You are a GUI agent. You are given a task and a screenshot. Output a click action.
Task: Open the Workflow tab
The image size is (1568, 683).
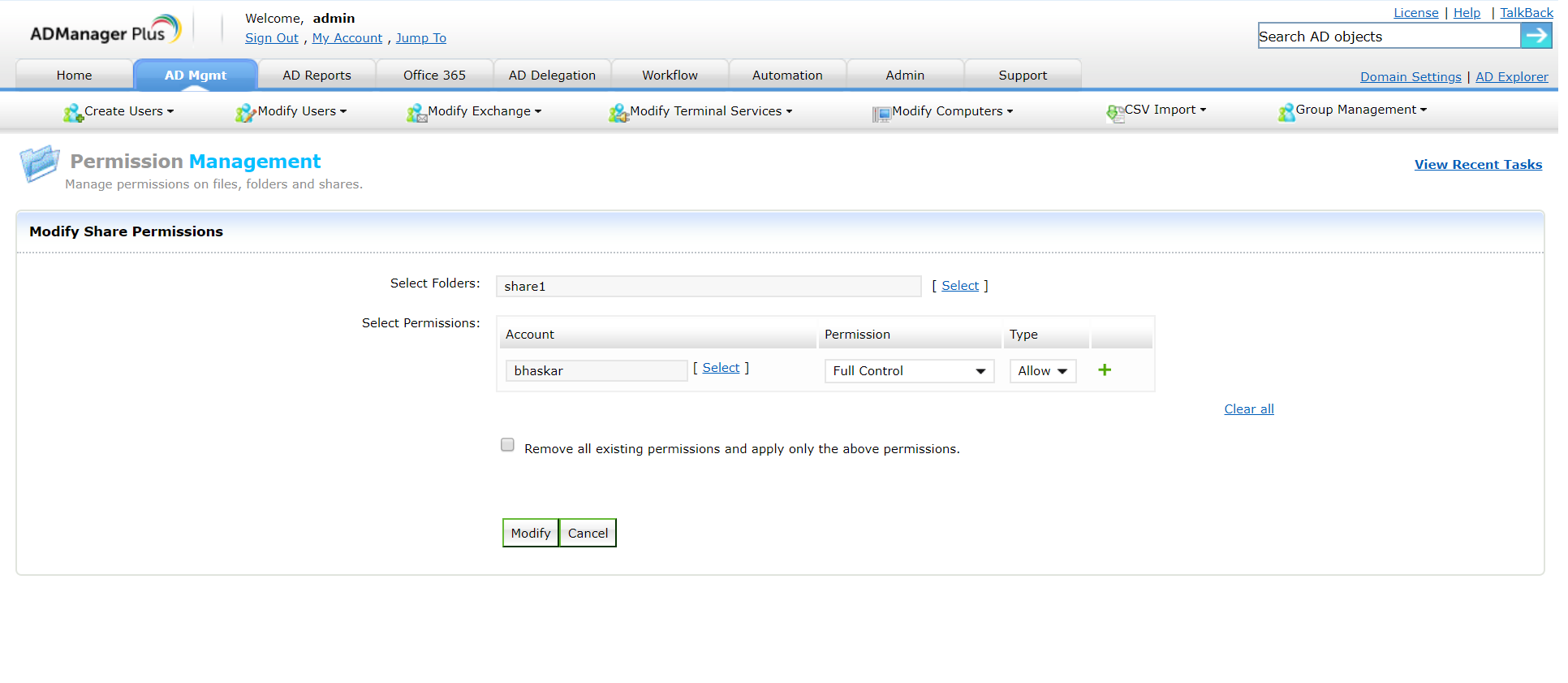(670, 75)
